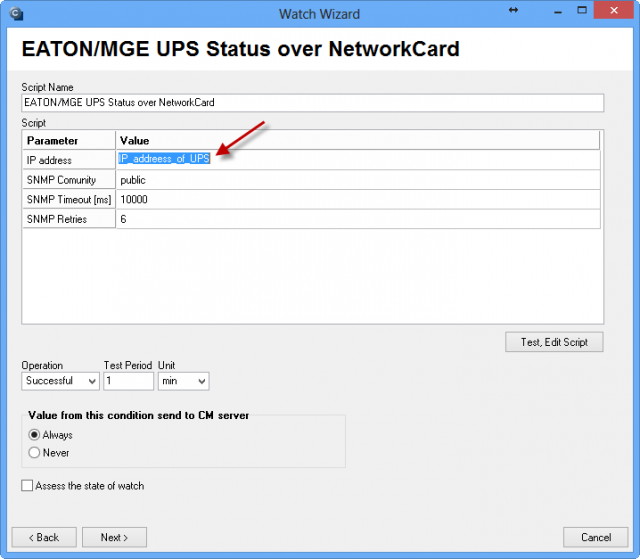Go to the previous step with Back
This screenshot has height=559, width=640.
44,537
